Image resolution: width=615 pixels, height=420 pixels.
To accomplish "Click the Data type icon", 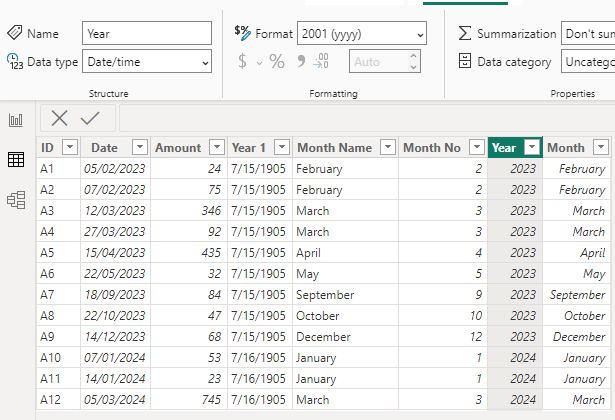I will [x=15, y=62].
